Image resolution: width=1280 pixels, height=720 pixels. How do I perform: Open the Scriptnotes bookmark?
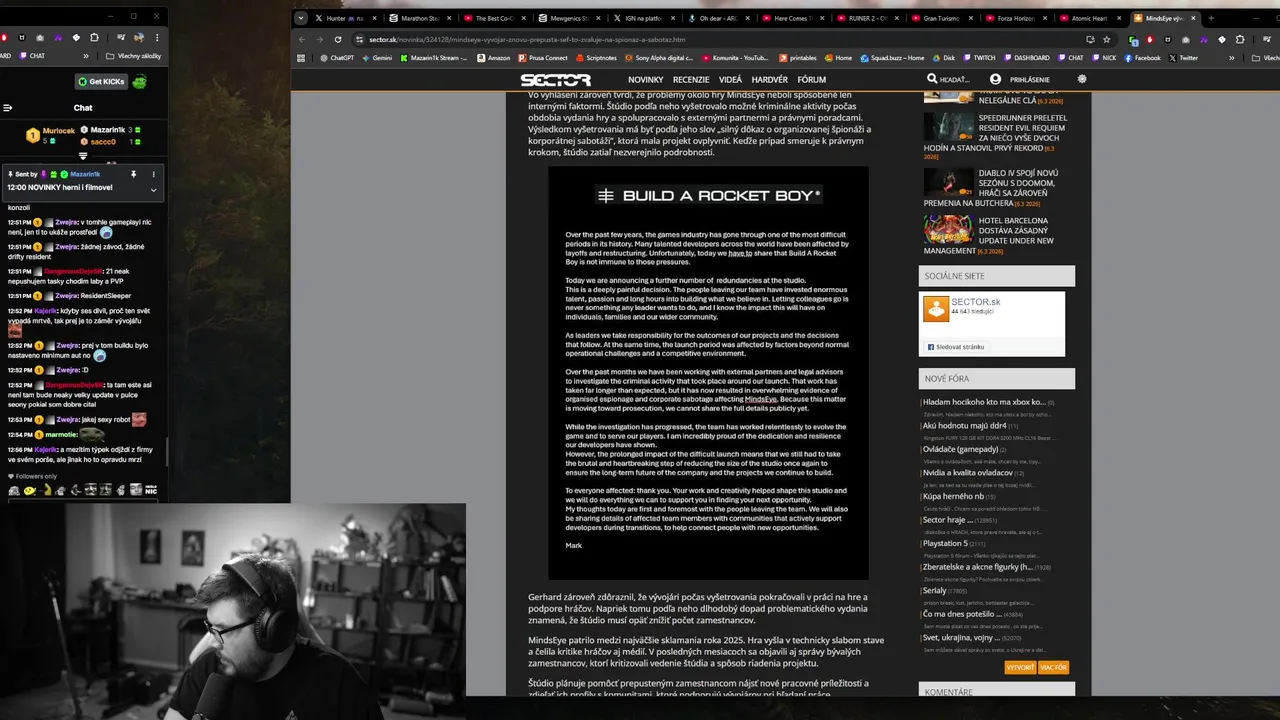(596, 58)
